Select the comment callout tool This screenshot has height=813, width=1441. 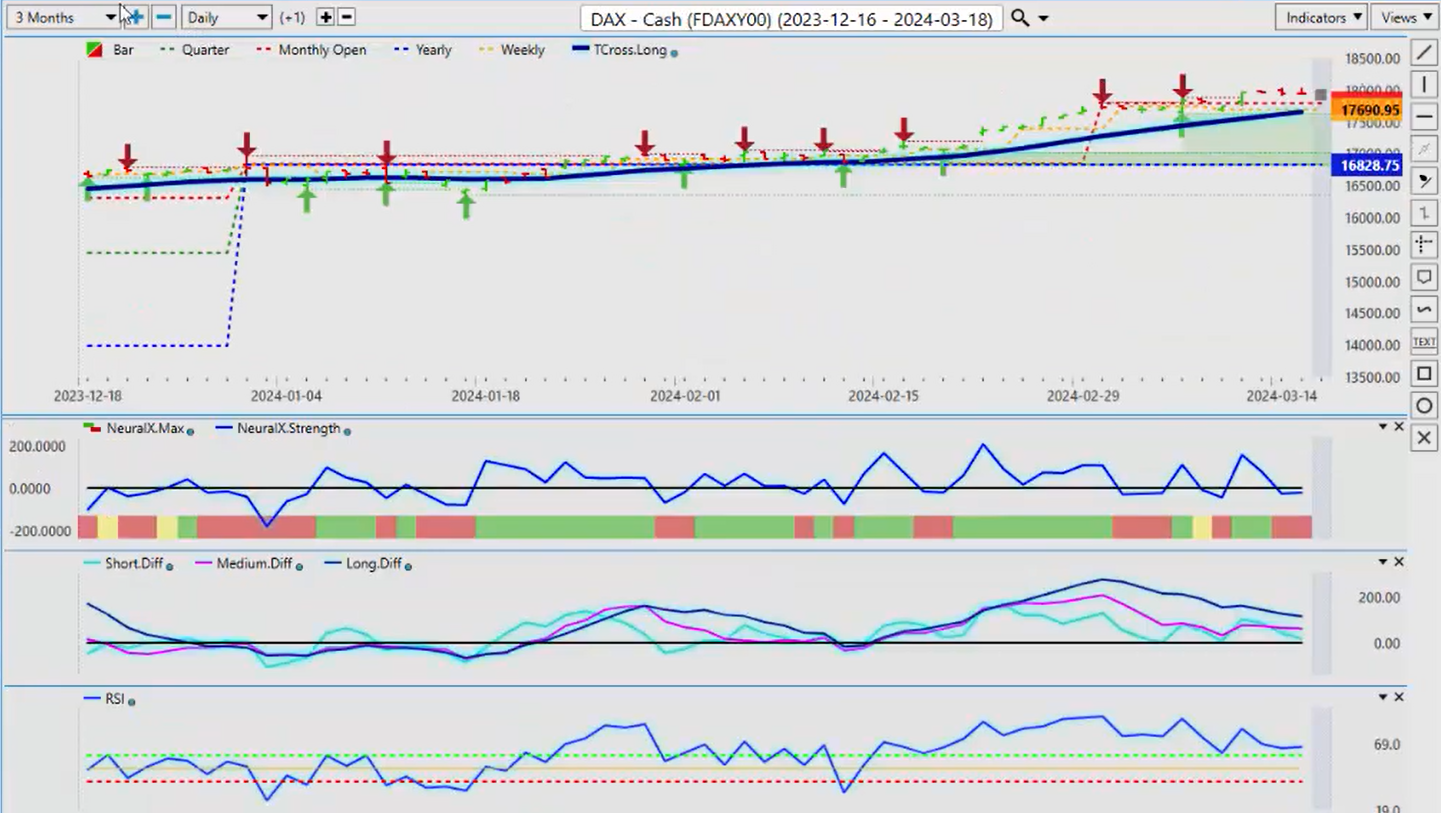tap(1424, 277)
